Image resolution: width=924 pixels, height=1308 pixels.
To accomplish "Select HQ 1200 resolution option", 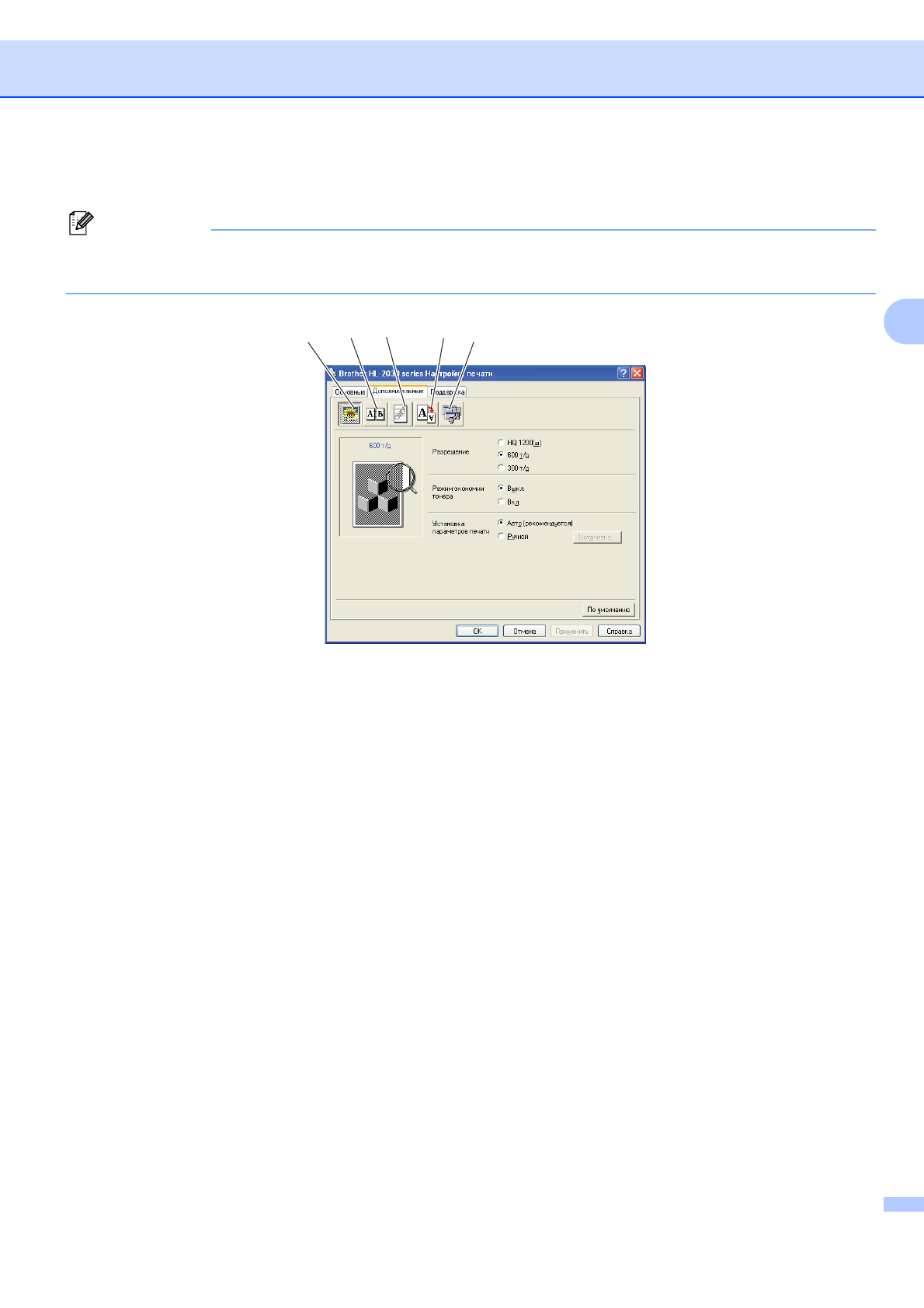I will pos(501,443).
